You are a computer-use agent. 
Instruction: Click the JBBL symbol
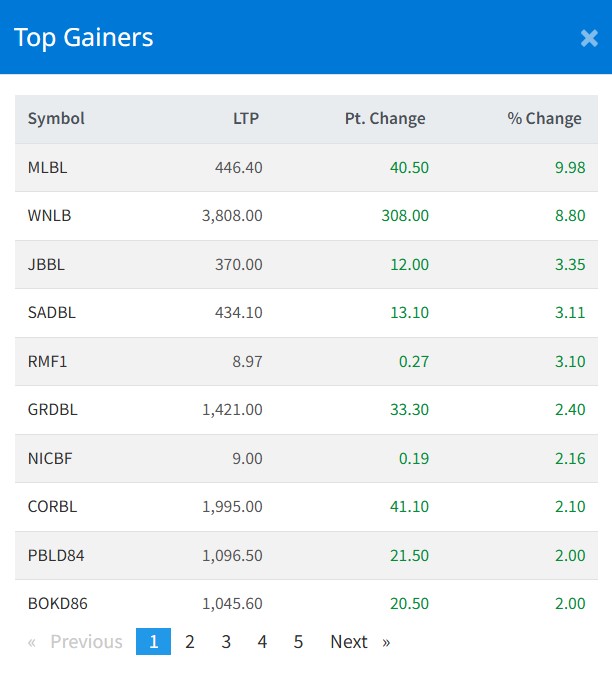coord(47,264)
